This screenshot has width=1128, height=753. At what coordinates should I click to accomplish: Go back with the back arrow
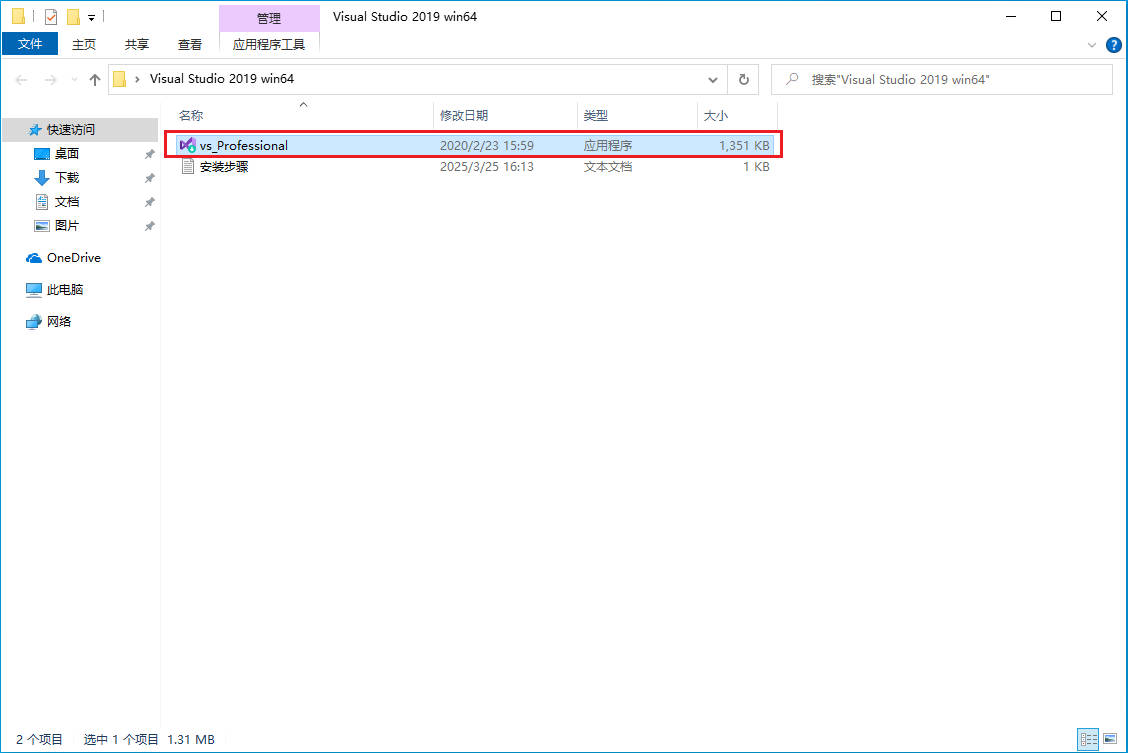(22, 80)
